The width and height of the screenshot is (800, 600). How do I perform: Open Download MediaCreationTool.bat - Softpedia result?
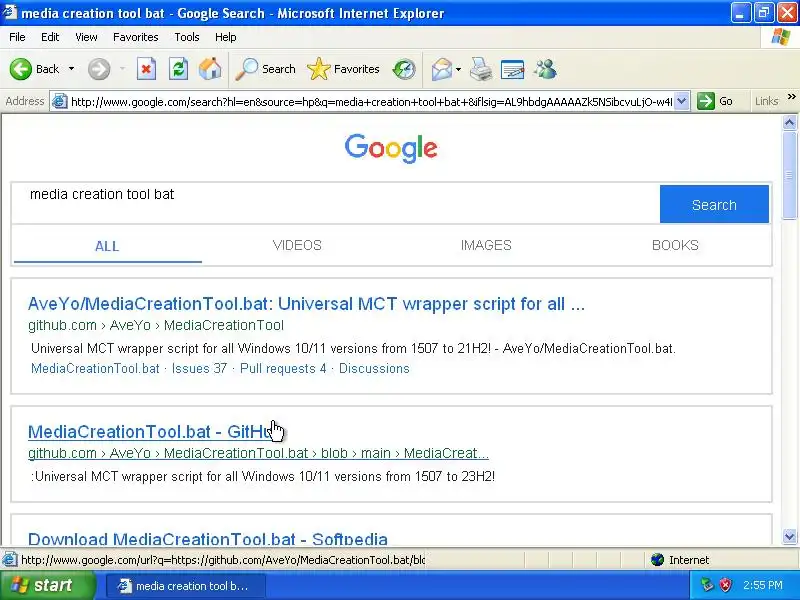(208, 539)
